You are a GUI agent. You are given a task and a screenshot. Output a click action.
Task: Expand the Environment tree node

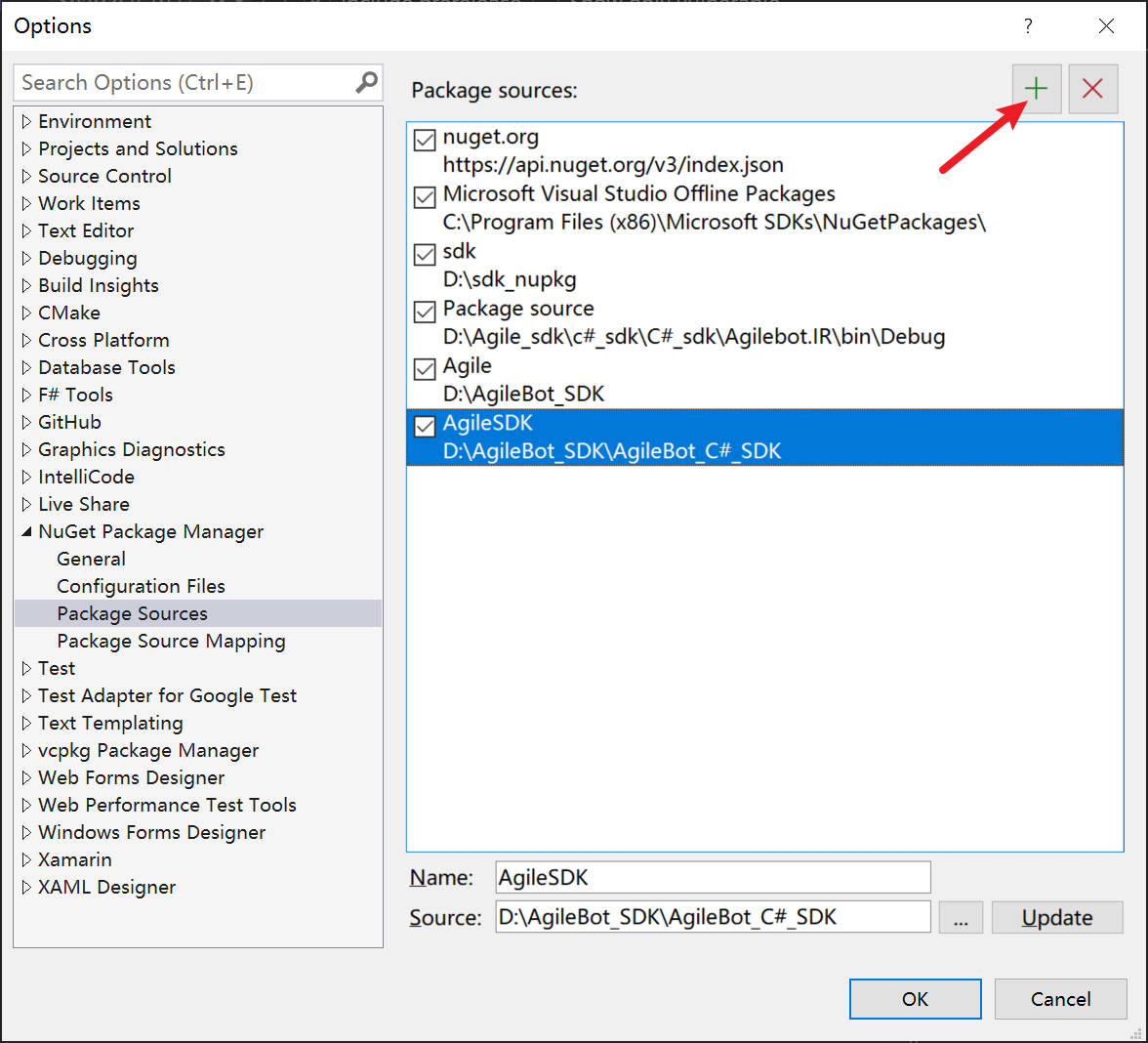coord(26,122)
